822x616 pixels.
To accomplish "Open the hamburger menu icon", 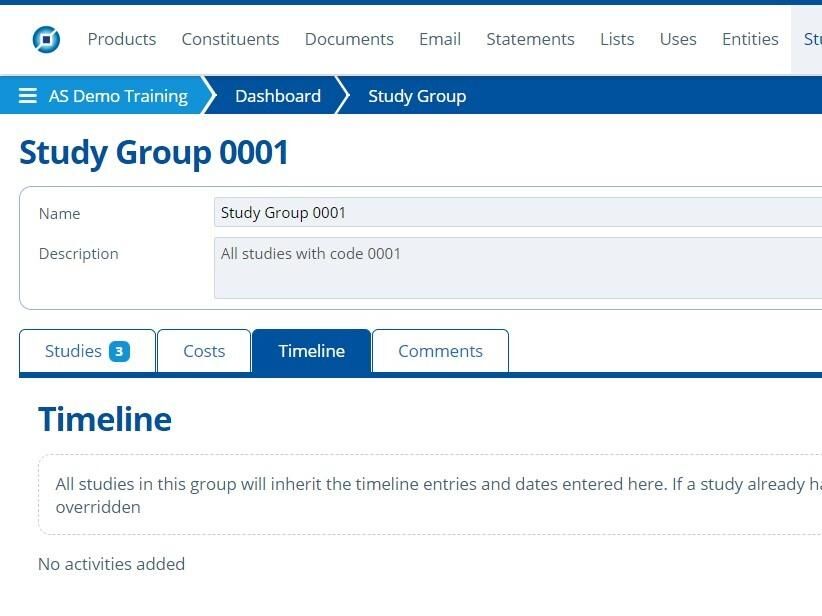I will [x=28, y=95].
